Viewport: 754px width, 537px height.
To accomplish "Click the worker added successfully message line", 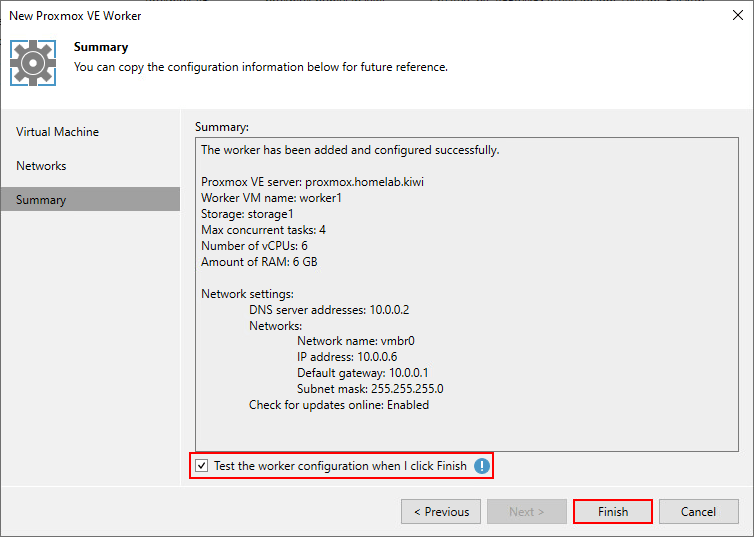I will (350, 150).
